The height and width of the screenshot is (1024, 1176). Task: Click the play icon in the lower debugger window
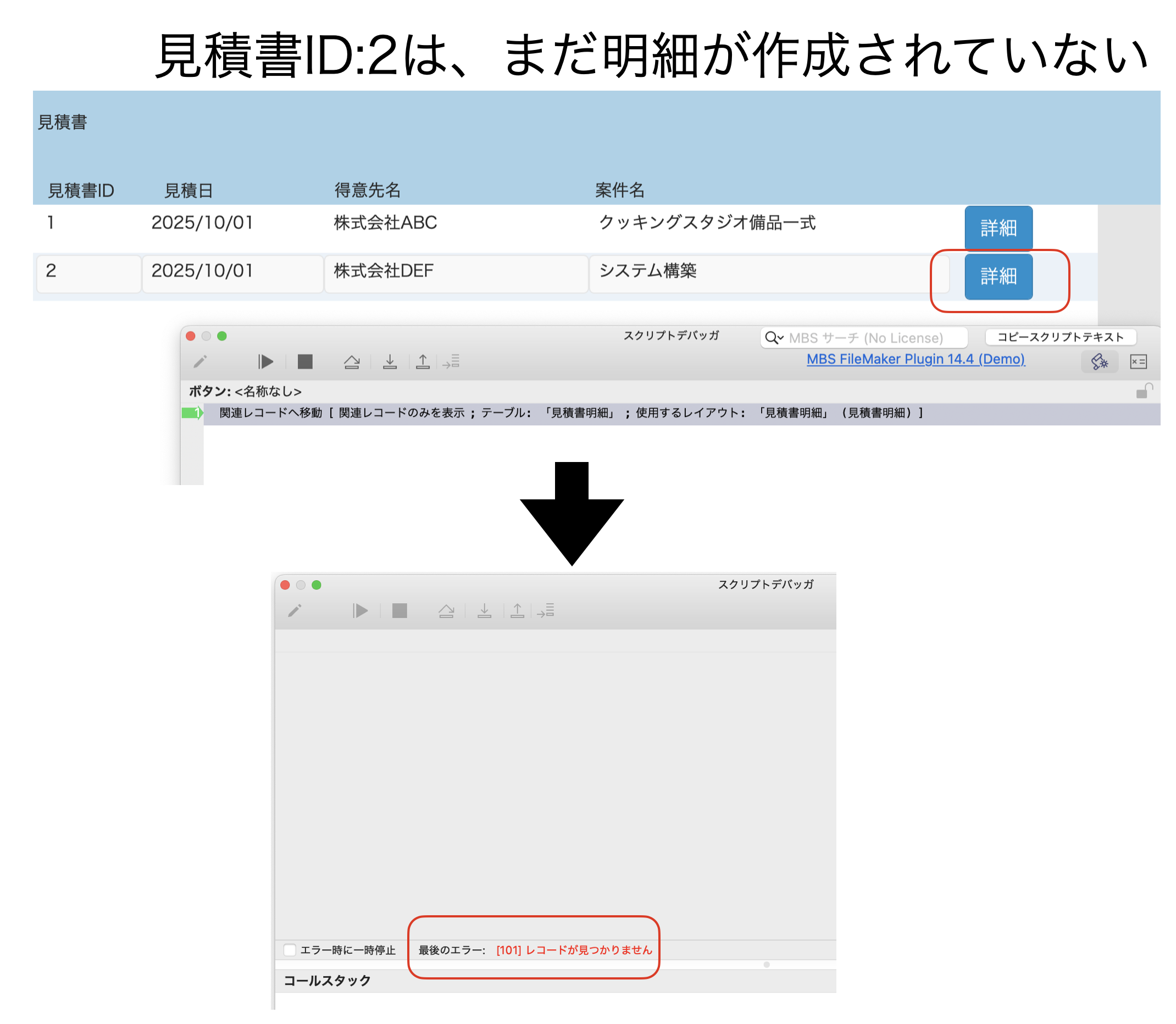[x=360, y=610]
